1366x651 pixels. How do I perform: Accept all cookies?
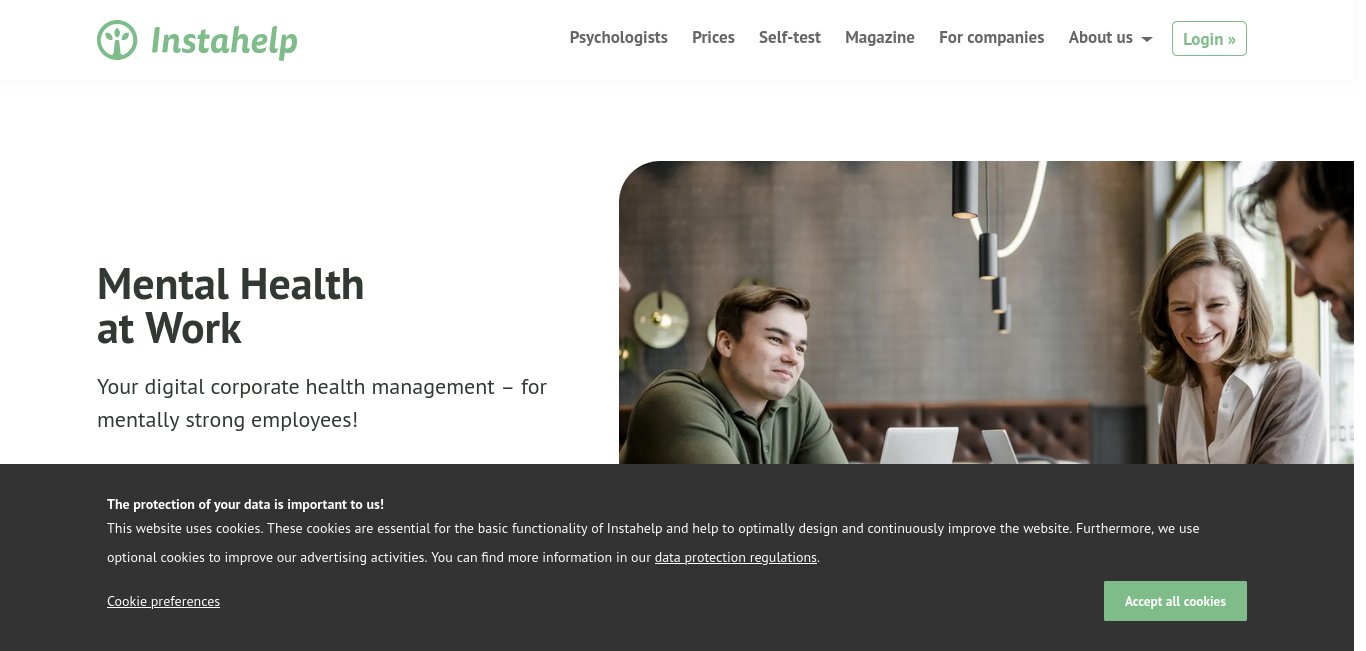(x=1175, y=601)
